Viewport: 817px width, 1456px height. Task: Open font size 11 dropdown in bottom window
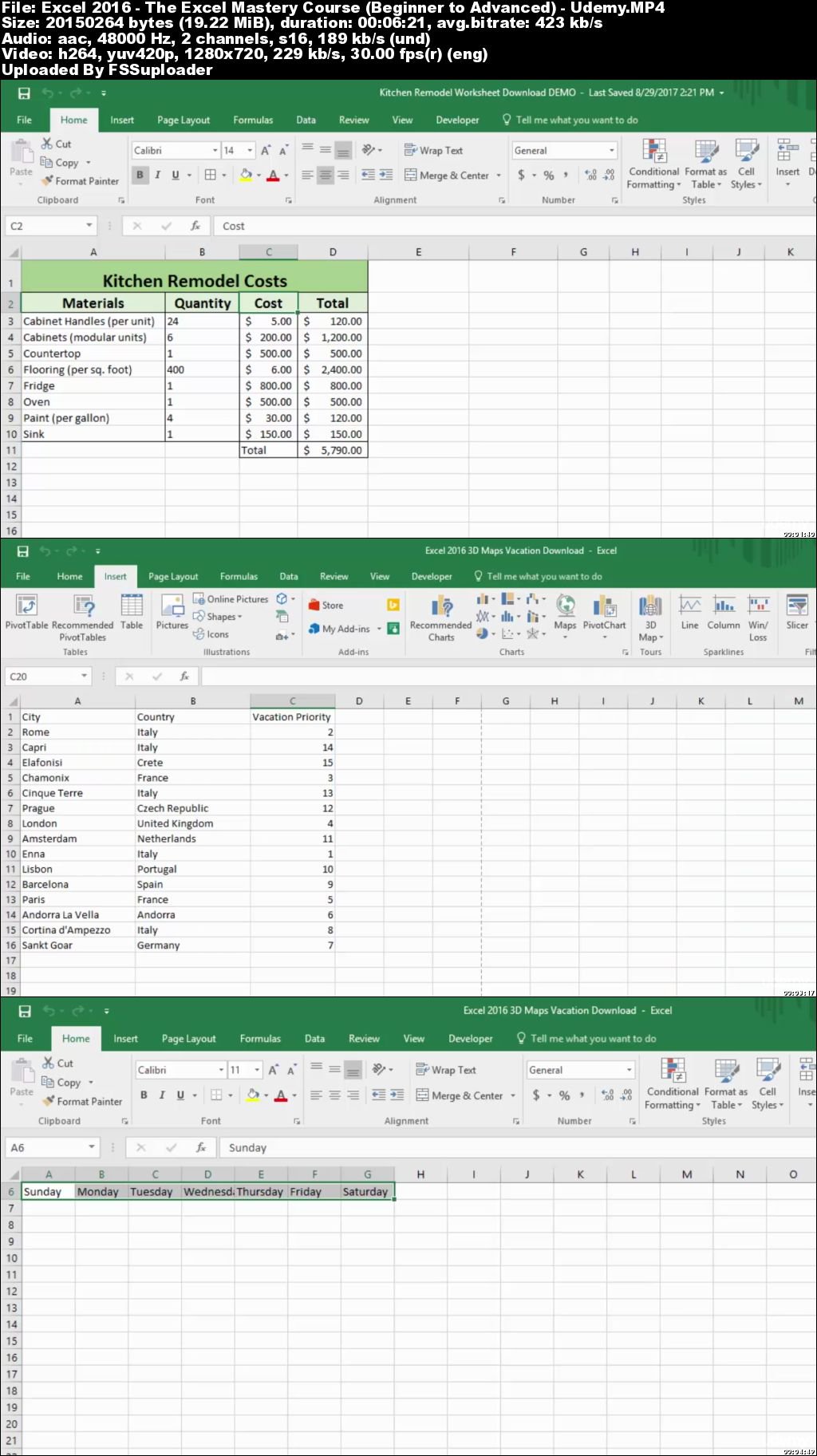click(x=257, y=1070)
